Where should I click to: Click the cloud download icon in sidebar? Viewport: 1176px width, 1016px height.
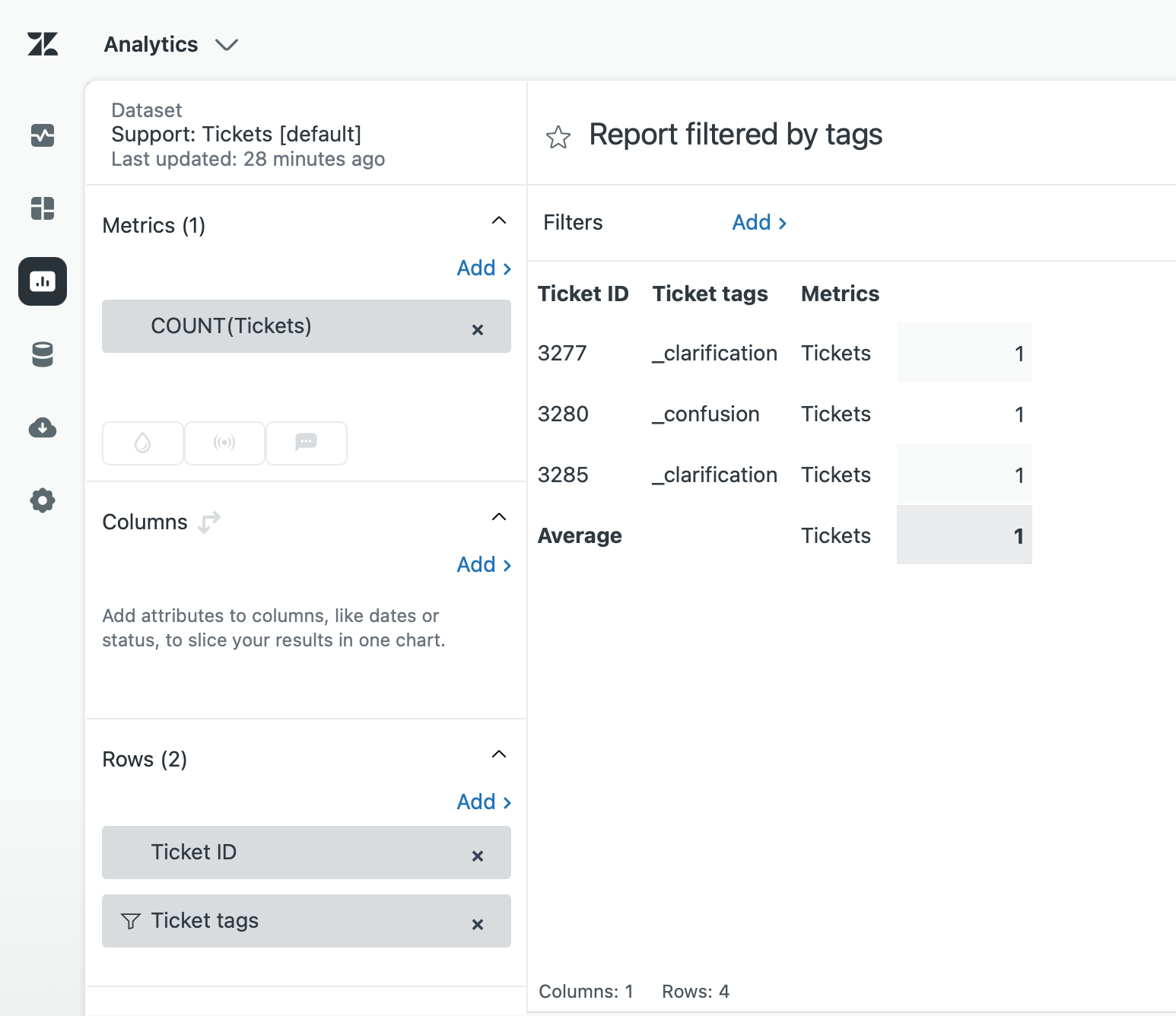pos(43,427)
